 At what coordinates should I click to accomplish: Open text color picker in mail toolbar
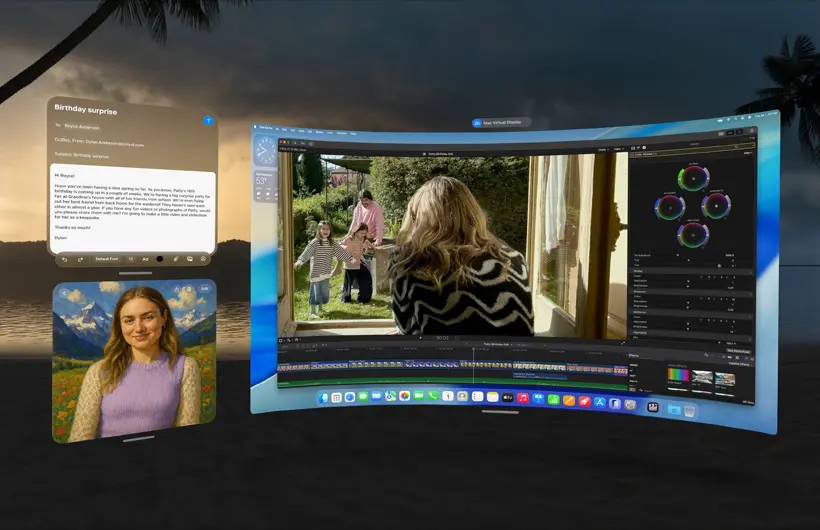click(161, 258)
